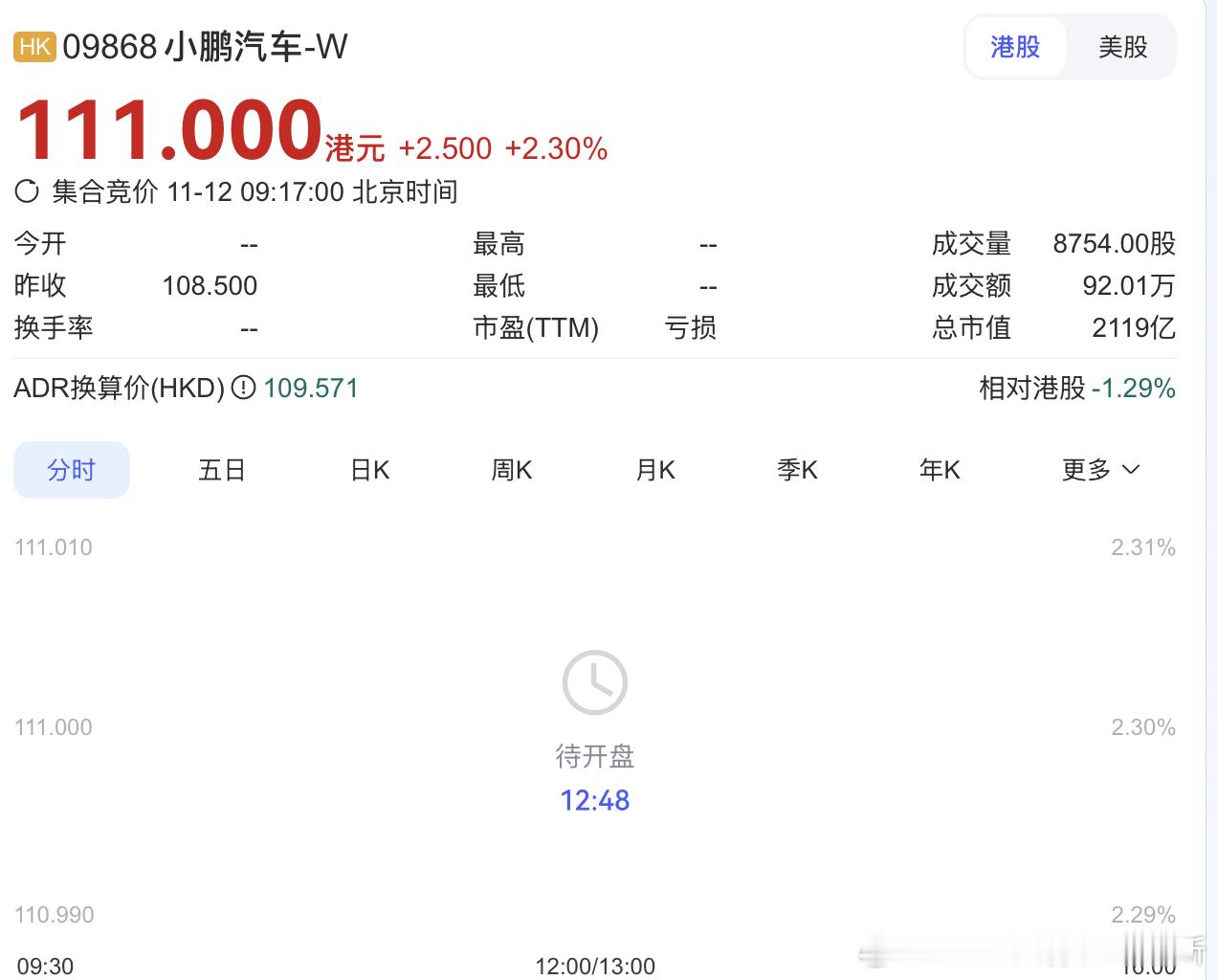Expand the 更多 dropdown
The image size is (1217, 980).
(x=1099, y=469)
